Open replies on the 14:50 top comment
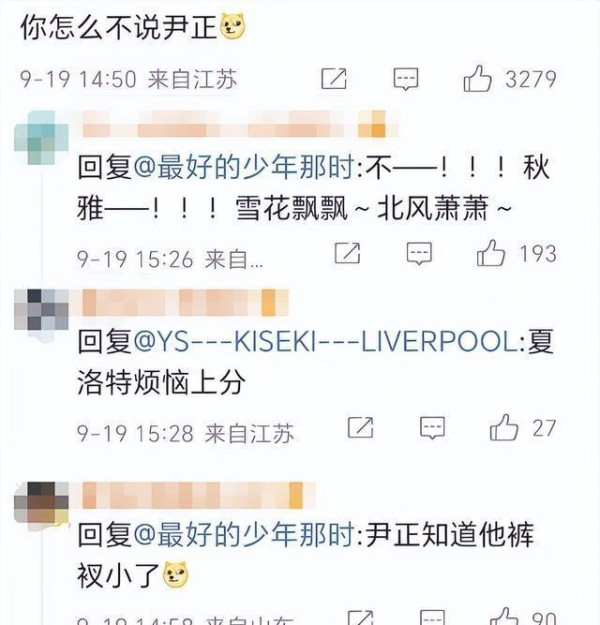This screenshot has width=600, height=625. (x=406, y=79)
